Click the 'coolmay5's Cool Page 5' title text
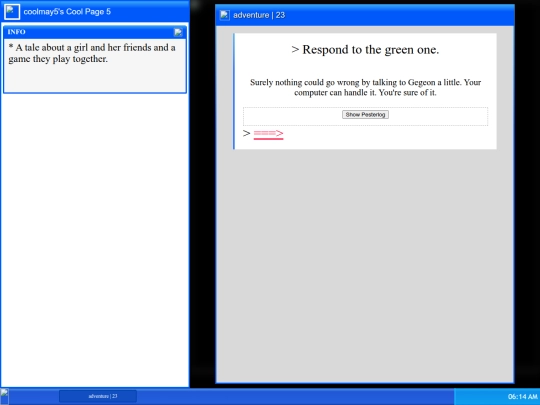This screenshot has height=405, width=540. click(67, 12)
